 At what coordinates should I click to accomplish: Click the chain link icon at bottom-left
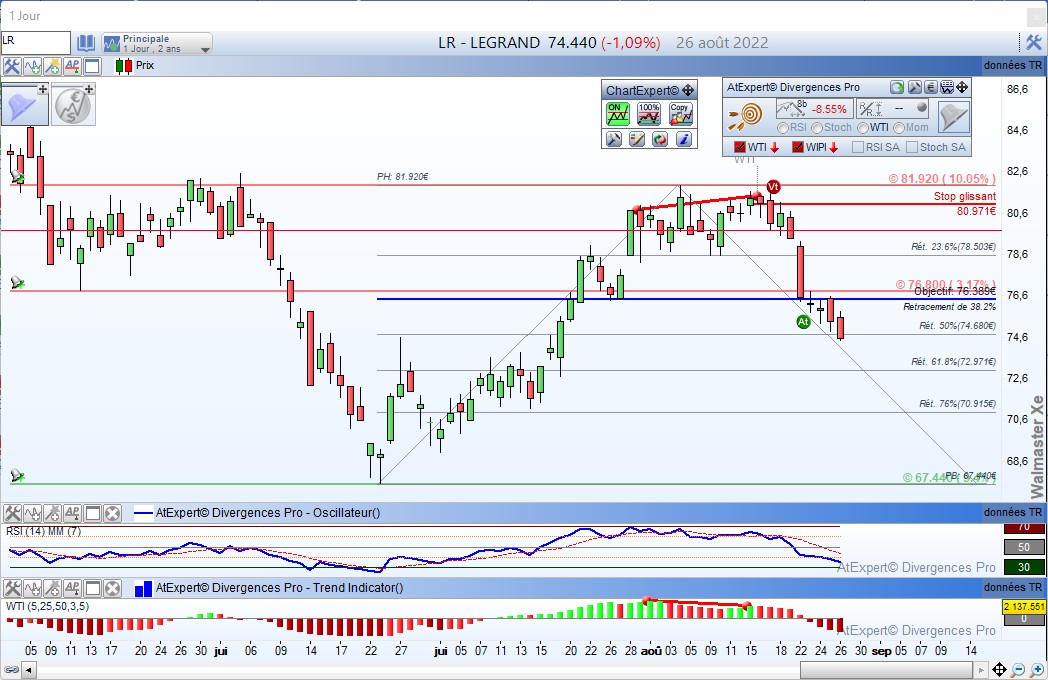click(x=11, y=669)
